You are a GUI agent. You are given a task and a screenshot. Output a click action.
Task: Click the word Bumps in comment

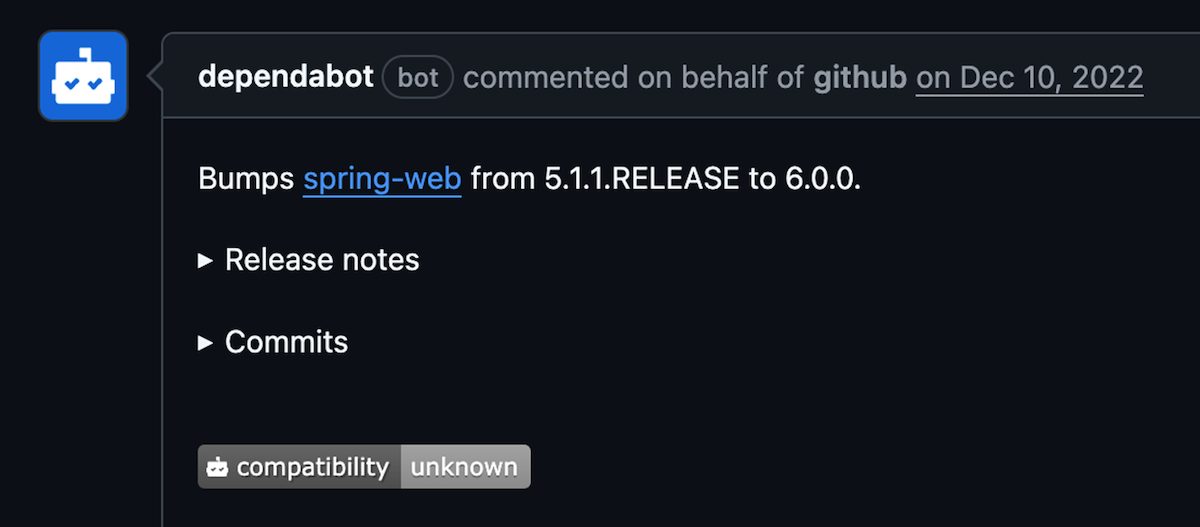246,179
